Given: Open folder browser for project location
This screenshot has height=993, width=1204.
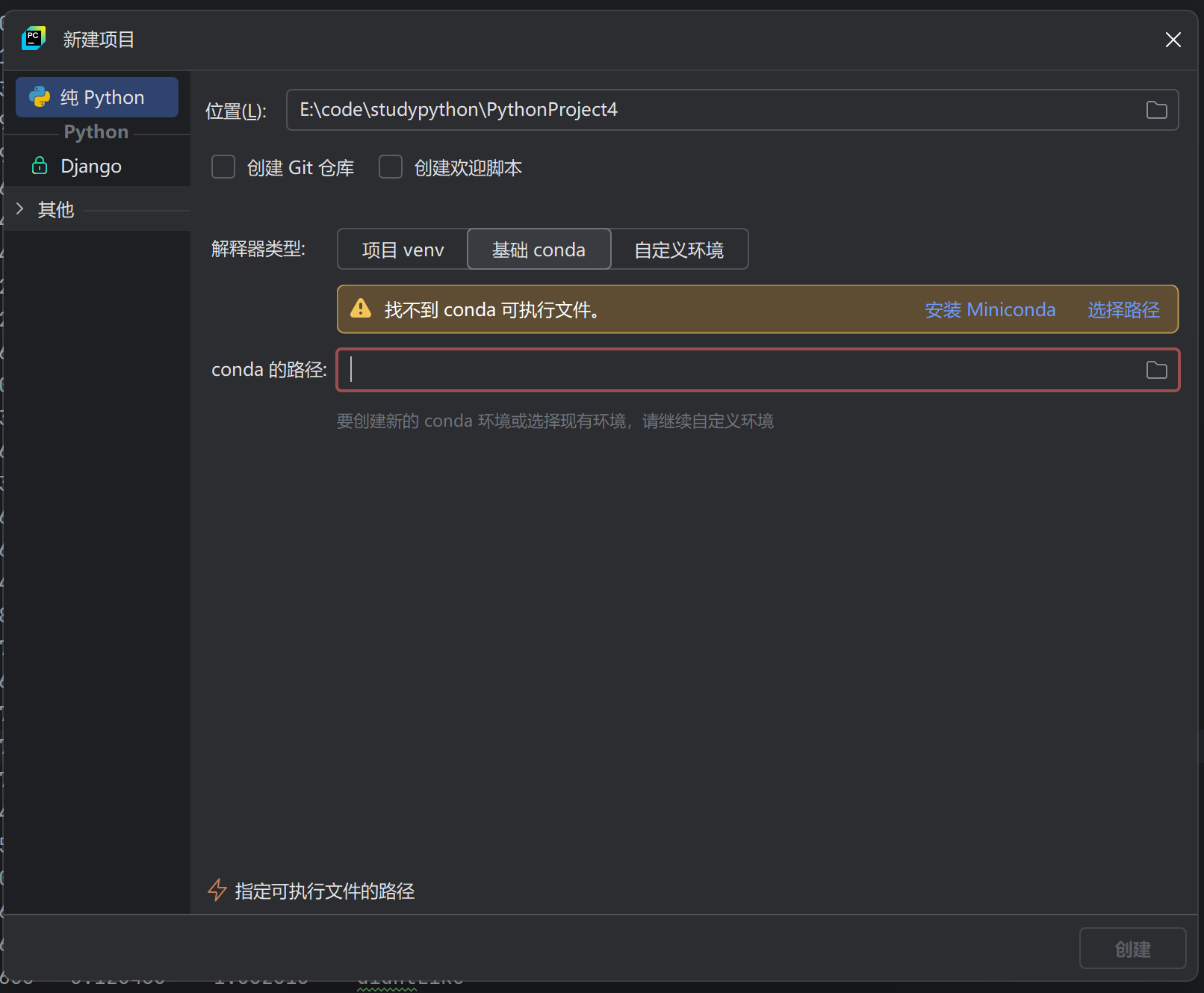Looking at the screenshot, I should click(x=1156, y=110).
